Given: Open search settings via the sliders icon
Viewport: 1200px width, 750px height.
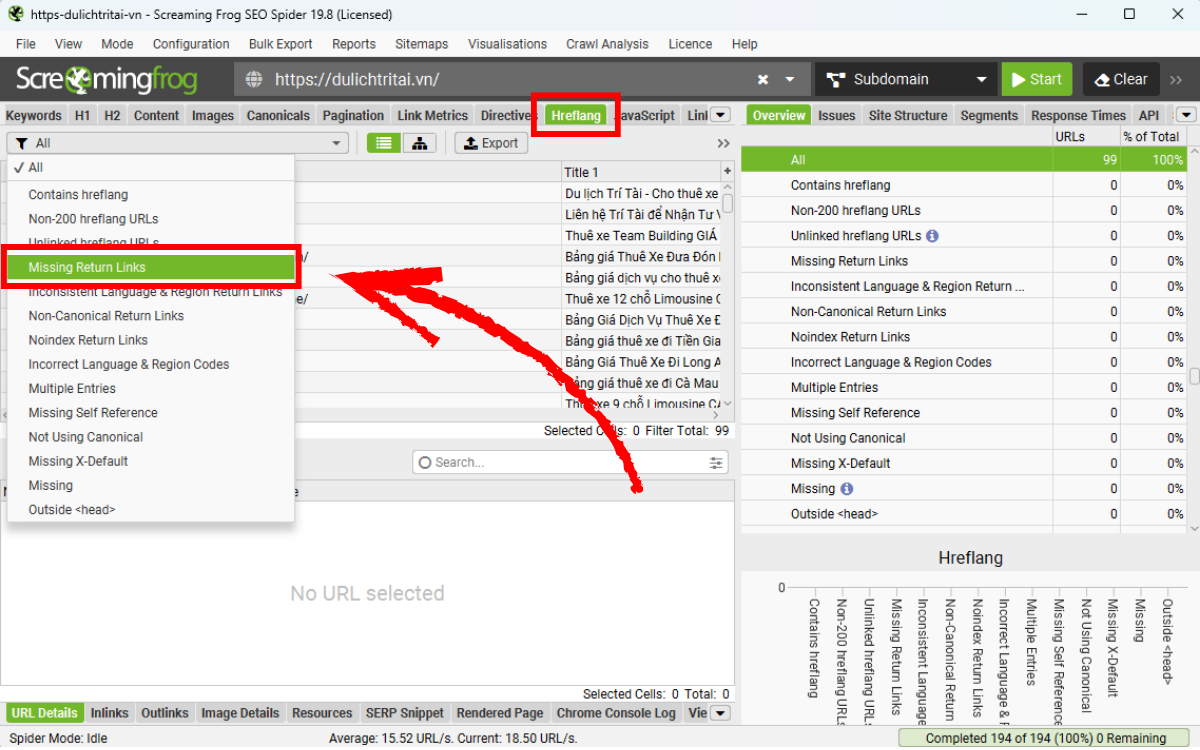Looking at the screenshot, I should [715, 462].
